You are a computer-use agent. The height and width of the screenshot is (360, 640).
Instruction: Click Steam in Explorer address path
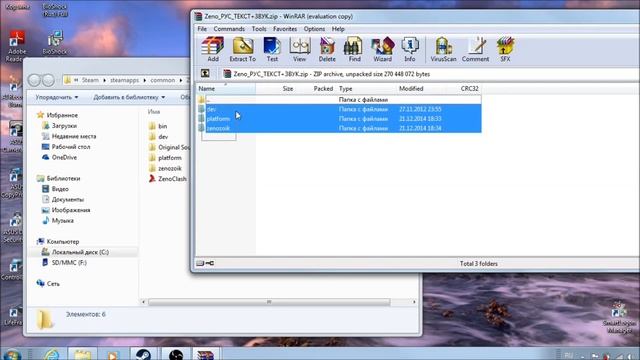[90, 80]
